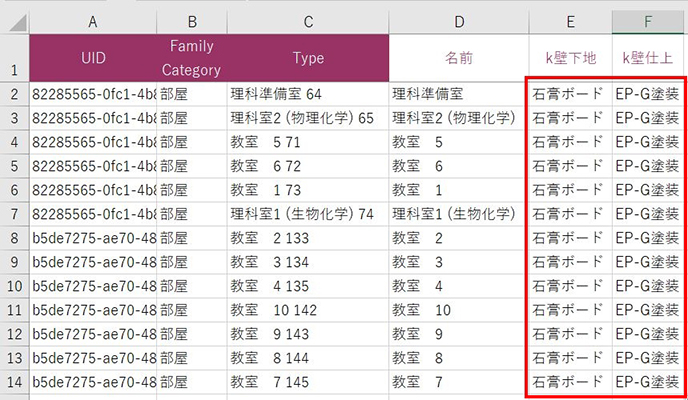Viewport: 688px width, 400px height.
Task: Select UID cell in row 2
Action: coord(93,94)
